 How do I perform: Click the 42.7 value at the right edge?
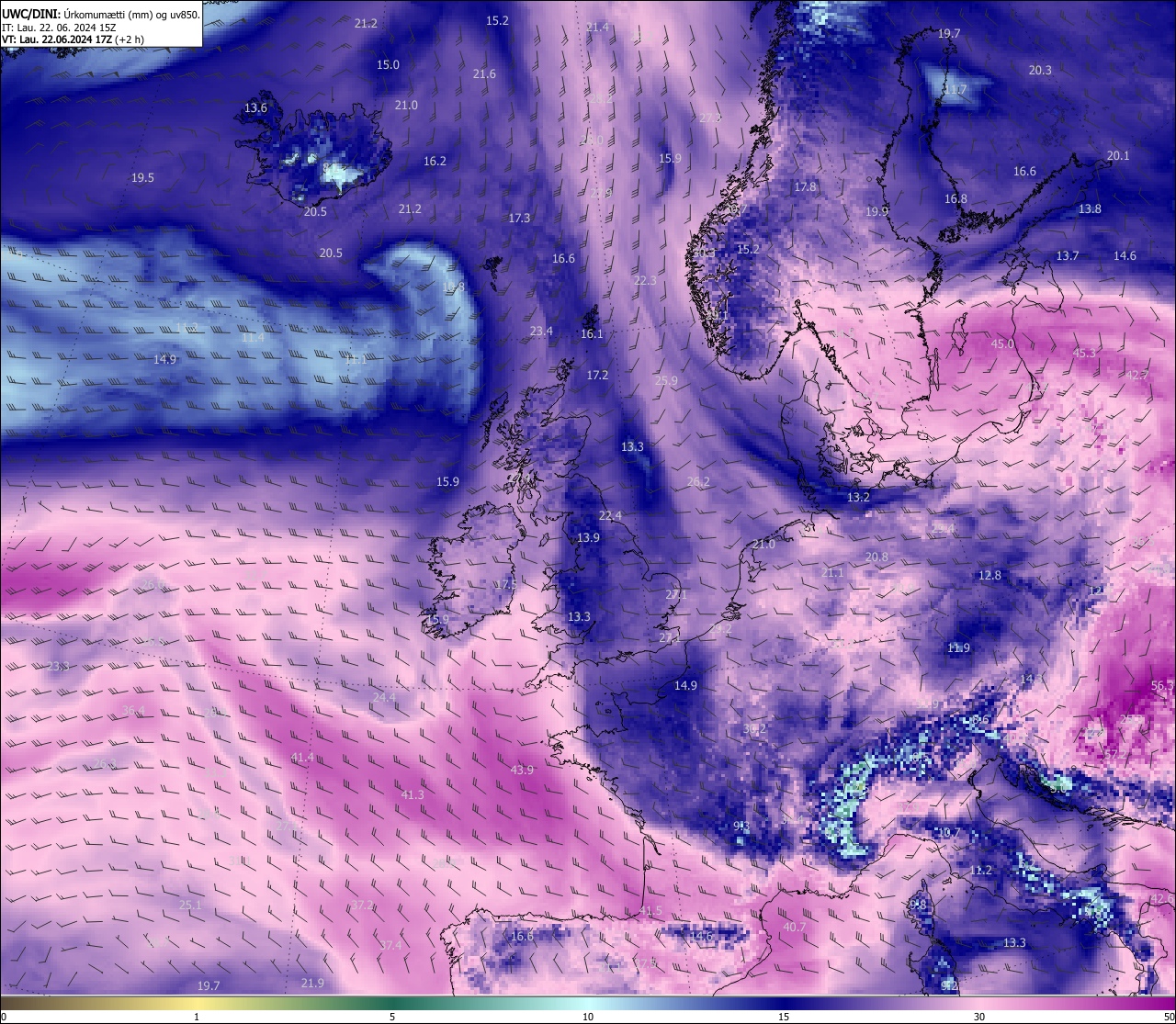(x=1137, y=376)
